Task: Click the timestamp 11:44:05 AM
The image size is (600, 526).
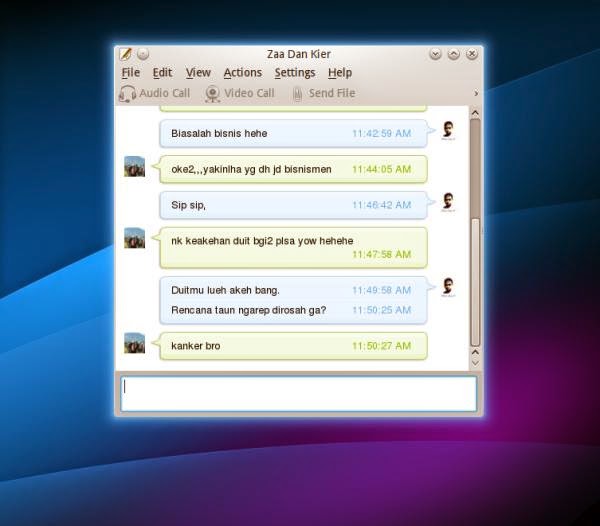Action: pos(382,169)
